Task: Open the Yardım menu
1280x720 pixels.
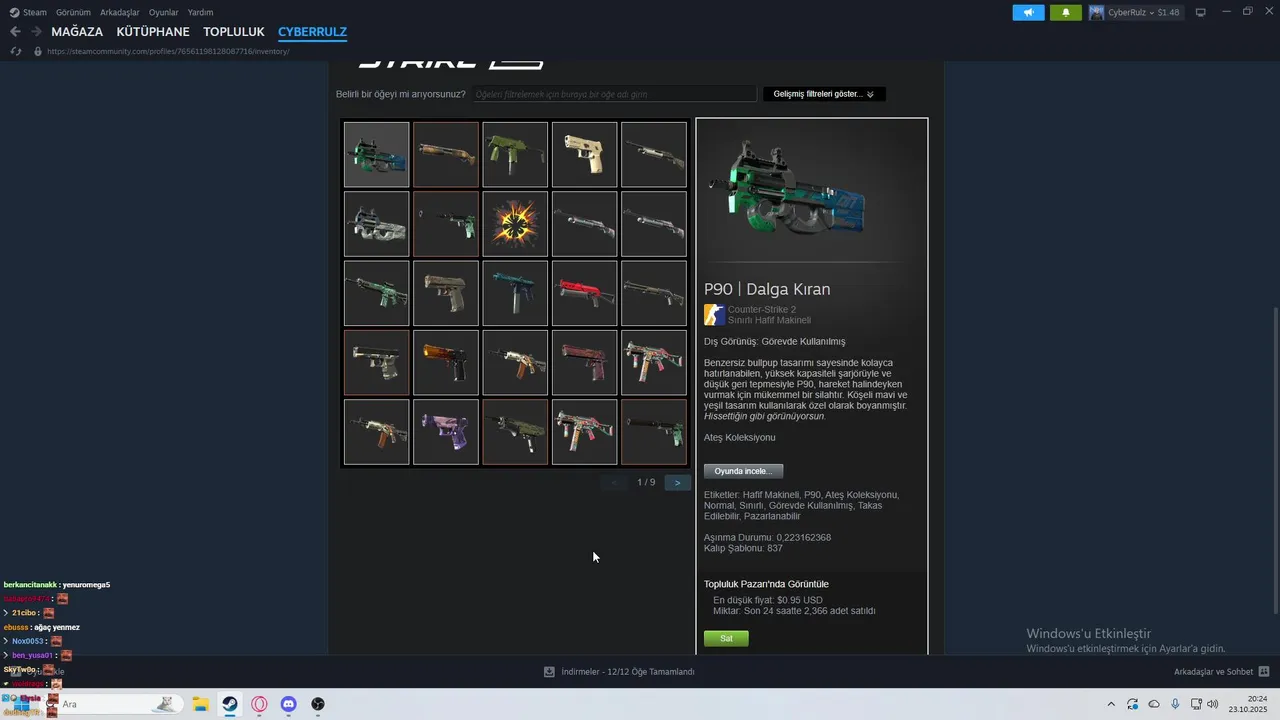Action: tap(200, 12)
